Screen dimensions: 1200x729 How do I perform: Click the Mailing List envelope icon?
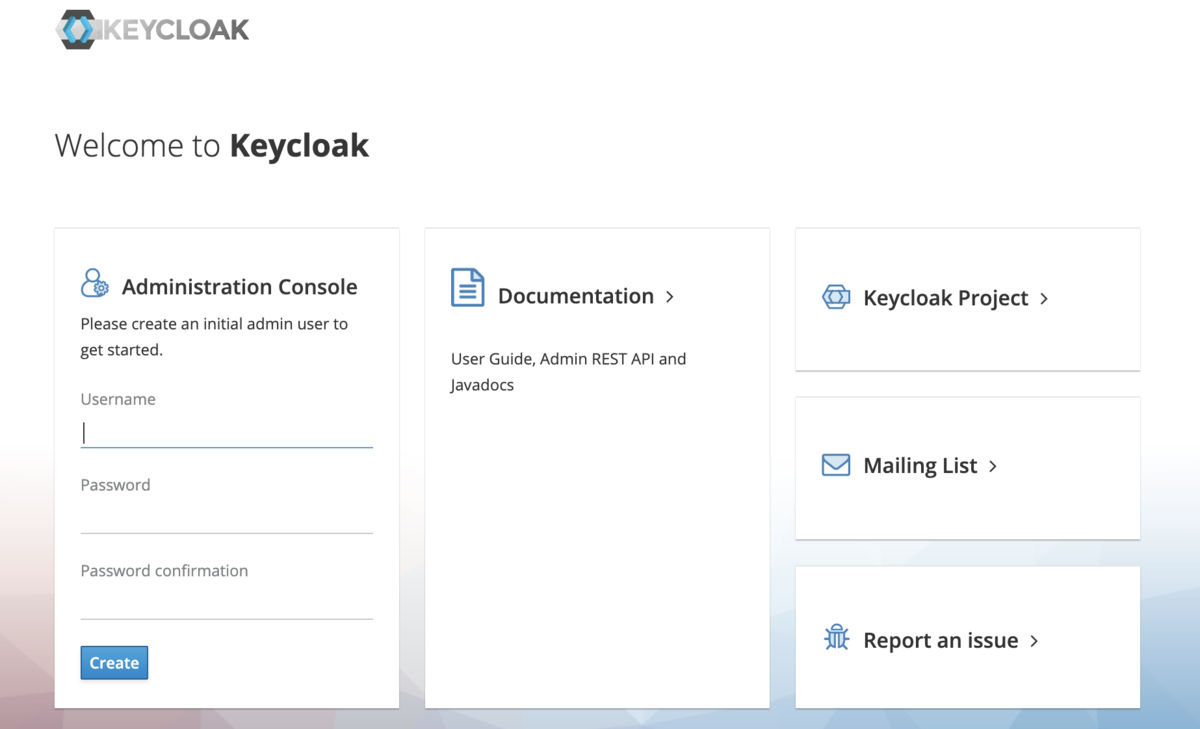[x=836, y=465]
